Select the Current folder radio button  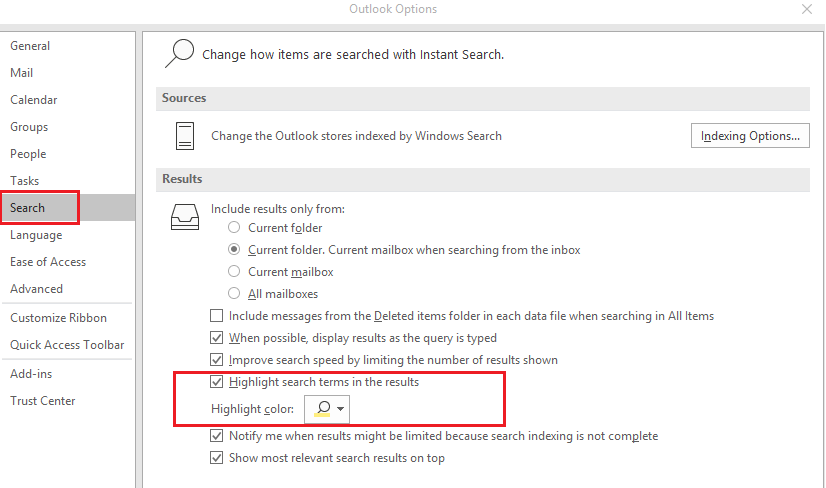[x=234, y=228]
